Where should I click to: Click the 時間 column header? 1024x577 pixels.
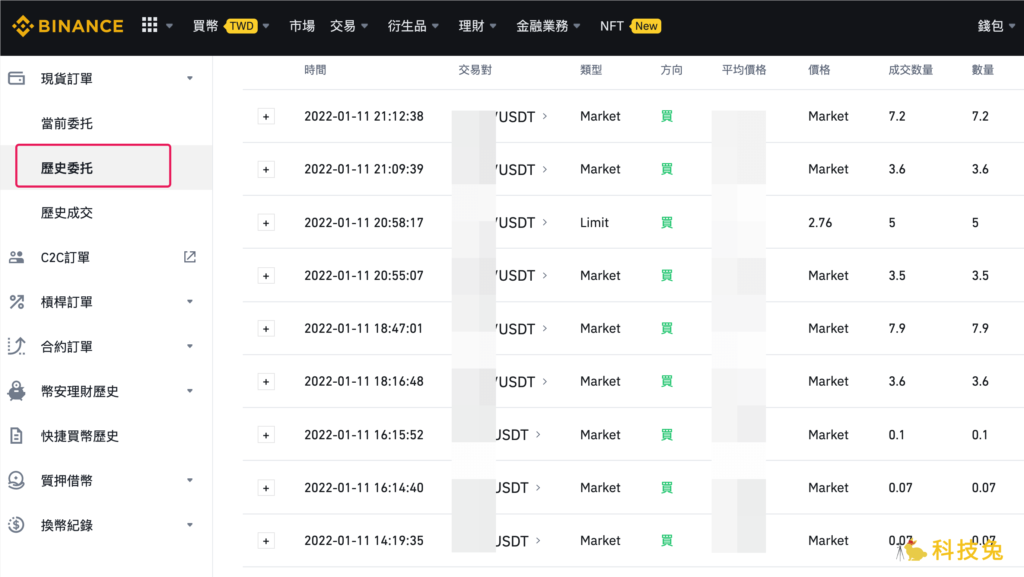pyautogui.click(x=315, y=70)
